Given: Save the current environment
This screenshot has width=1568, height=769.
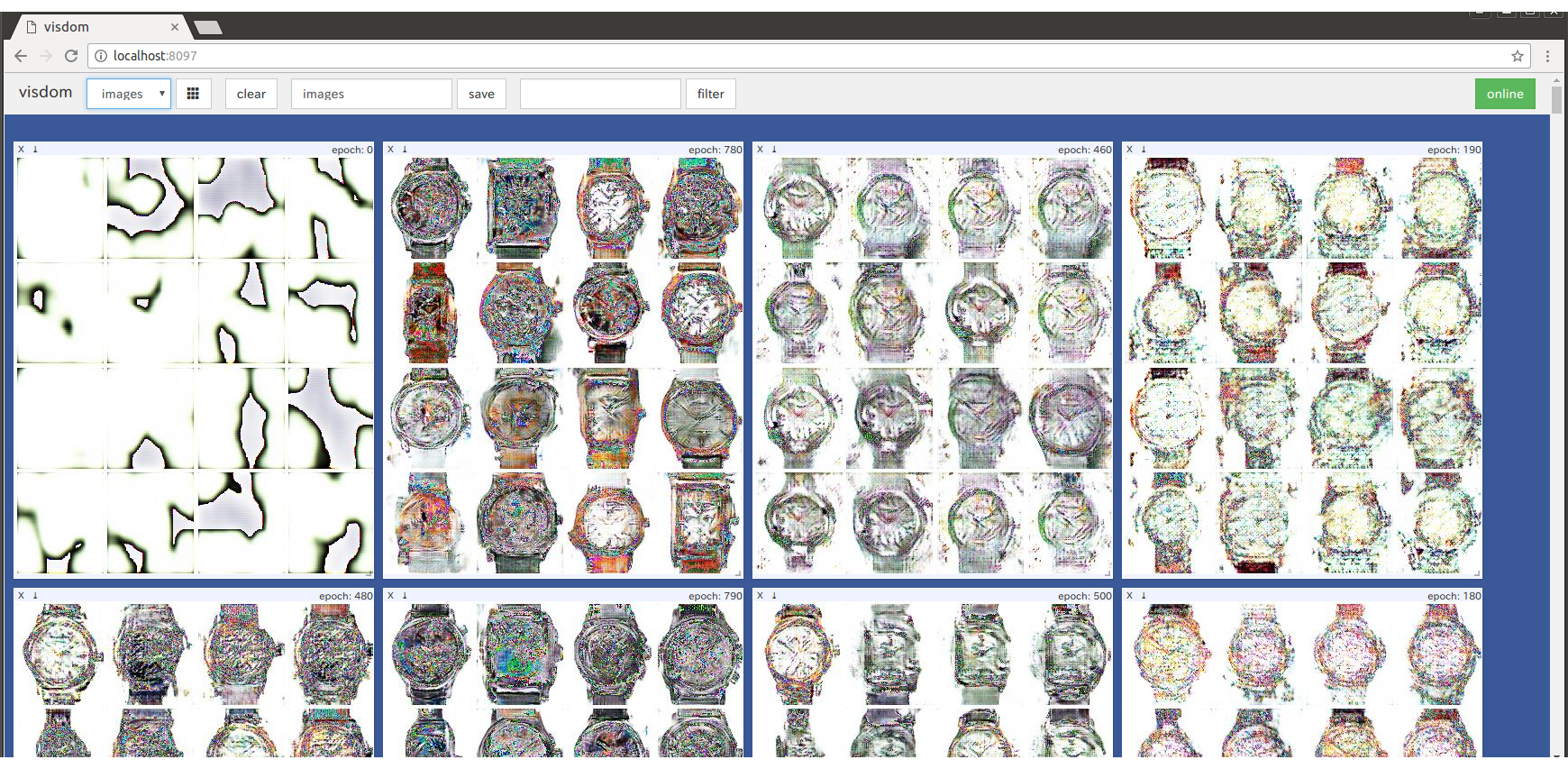Looking at the screenshot, I should [x=481, y=94].
